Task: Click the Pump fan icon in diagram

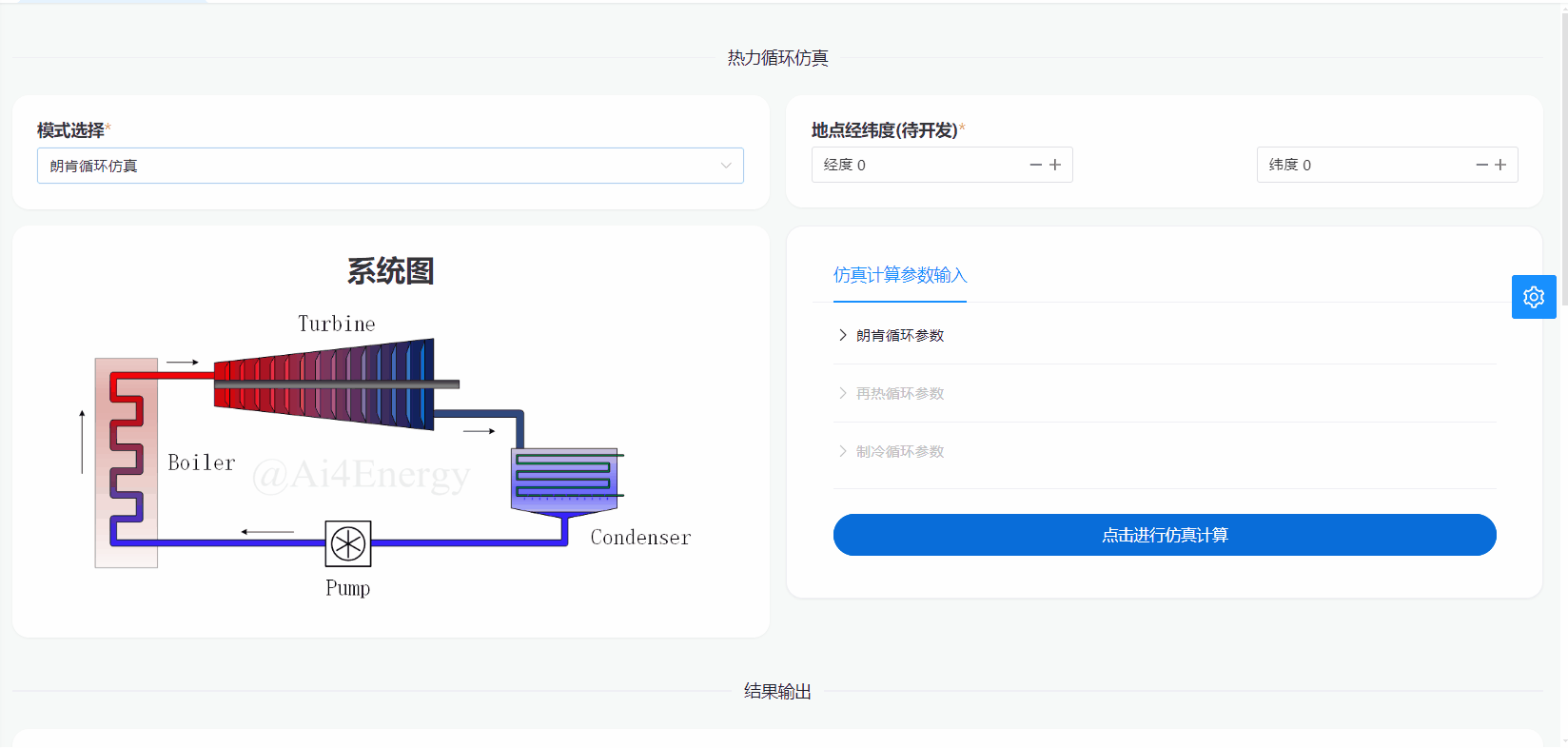Action: click(x=347, y=544)
